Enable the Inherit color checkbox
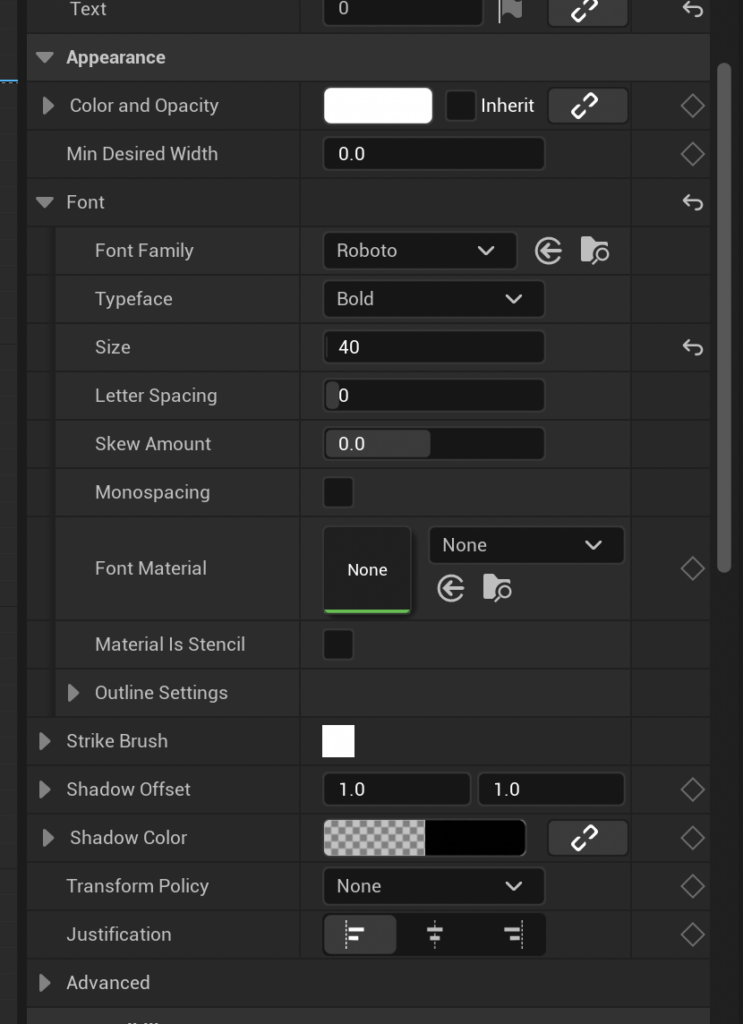This screenshot has width=743, height=1024. click(460, 106)
